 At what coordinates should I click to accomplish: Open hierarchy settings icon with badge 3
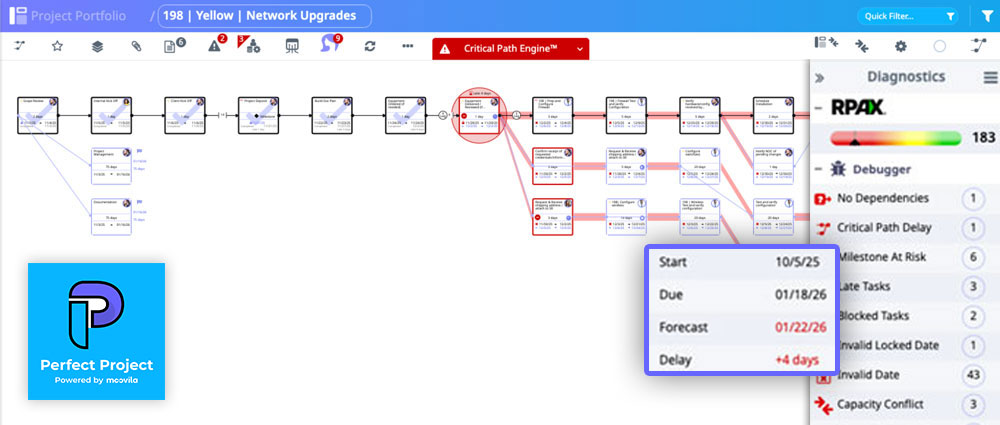point(250,45)
